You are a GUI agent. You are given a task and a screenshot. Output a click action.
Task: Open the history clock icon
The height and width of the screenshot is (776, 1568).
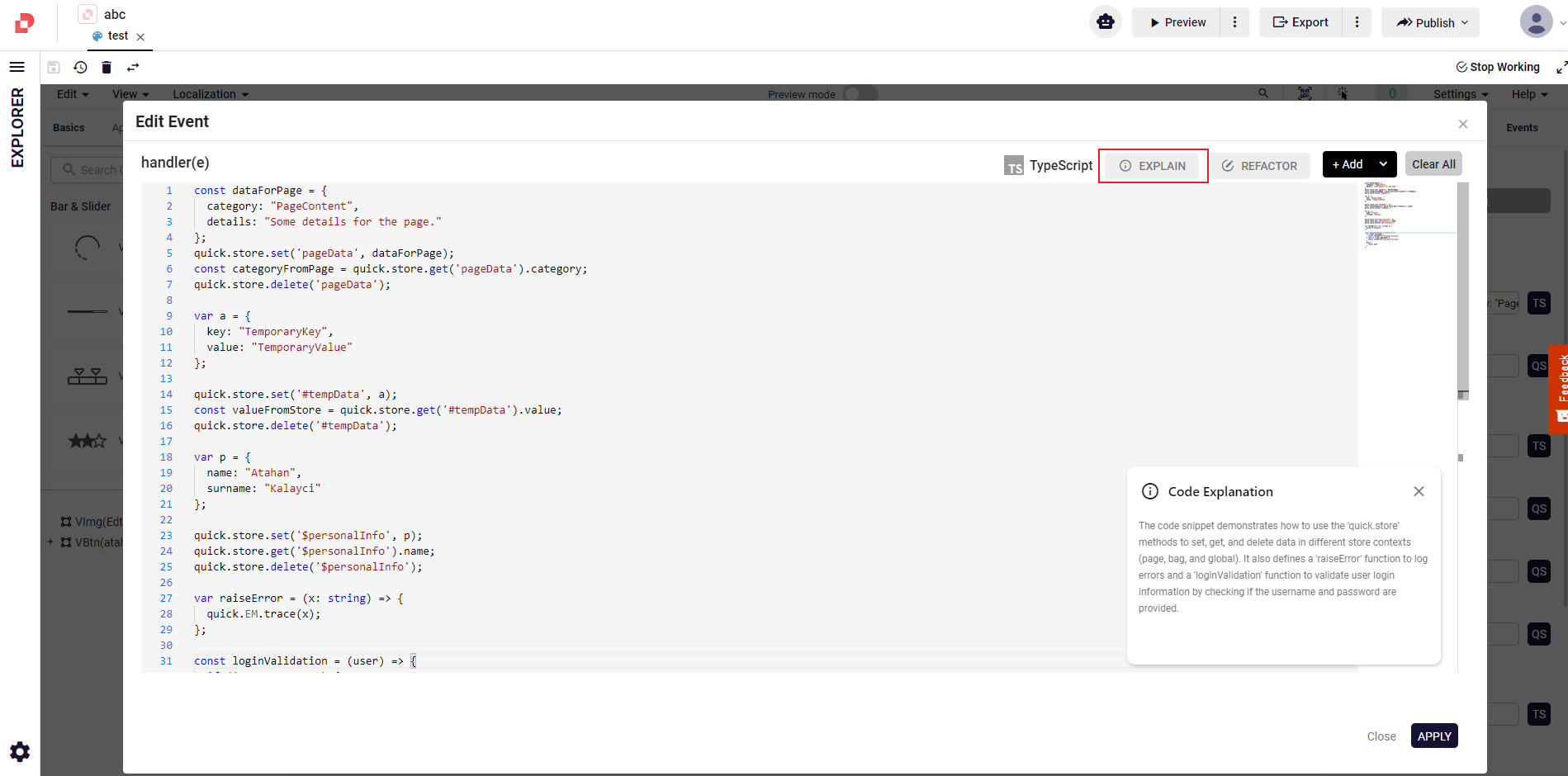80,68
